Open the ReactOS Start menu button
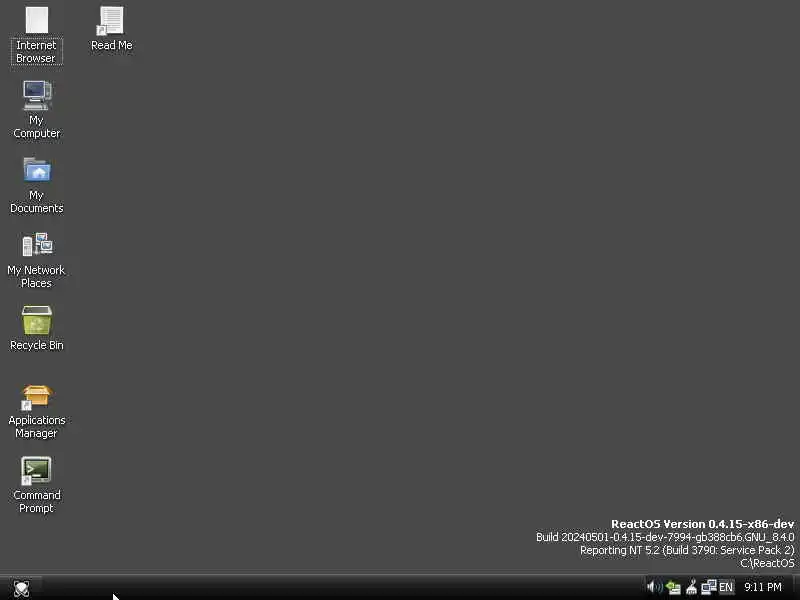Screen dimensions: 800x600 (21, 588)
